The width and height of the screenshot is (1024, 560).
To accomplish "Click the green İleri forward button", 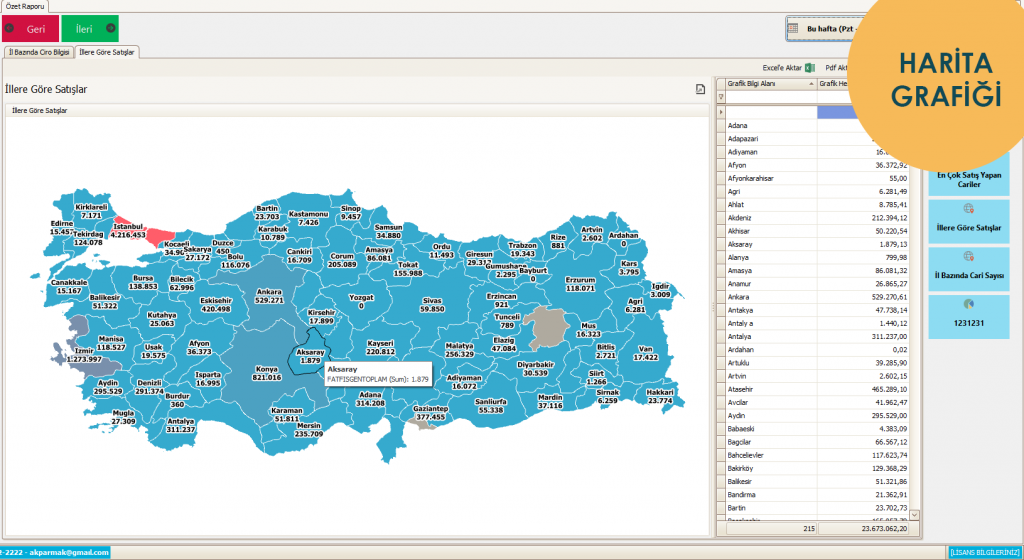I will pyautogui.click(x=90, y=29).
